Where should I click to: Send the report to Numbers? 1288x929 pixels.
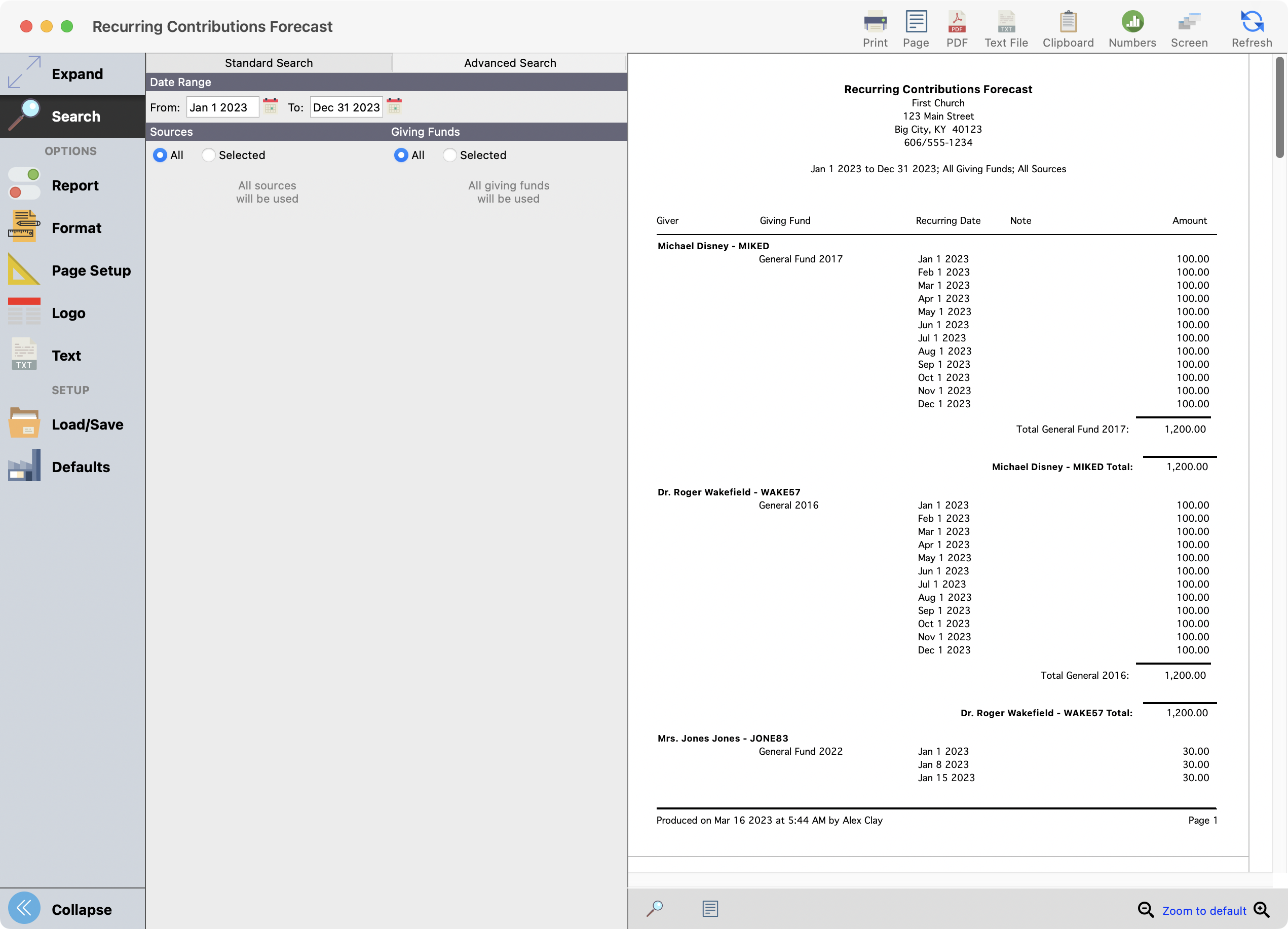point(1132,27)
